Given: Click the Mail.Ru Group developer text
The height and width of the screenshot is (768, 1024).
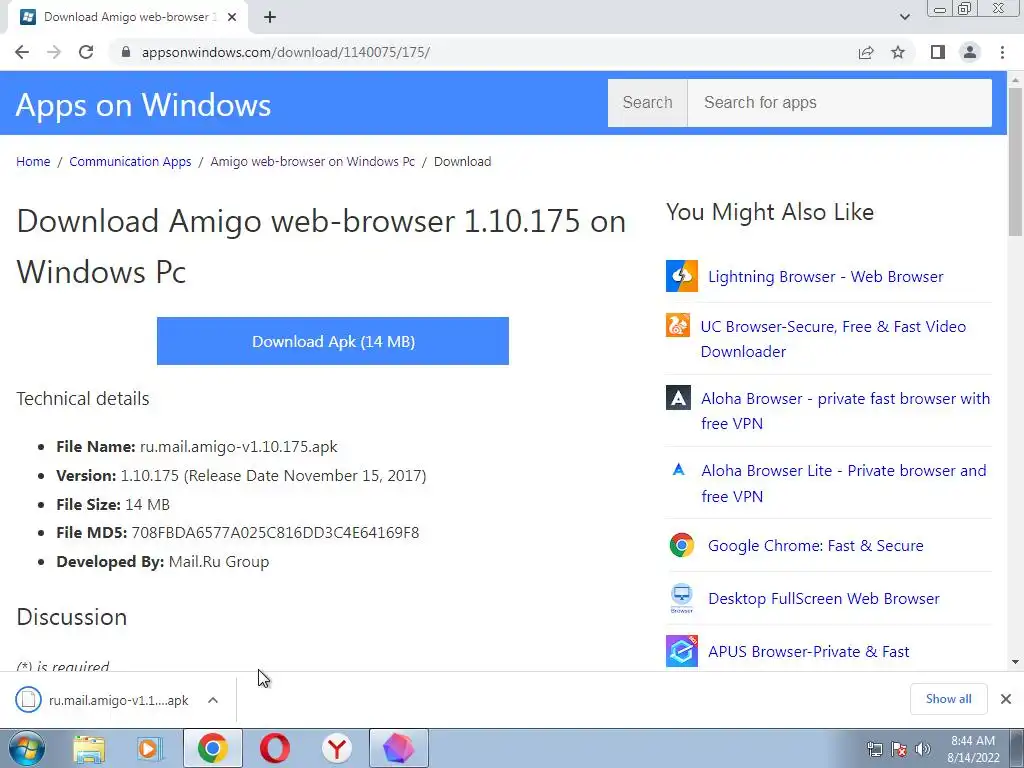Looking at the screenshot, I should click(x=219, y=562).
